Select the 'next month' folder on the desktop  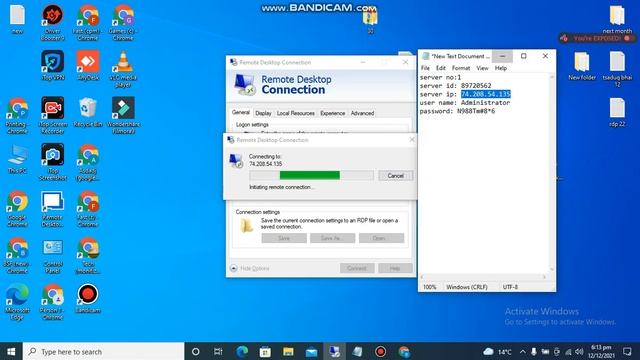(617, 19)
